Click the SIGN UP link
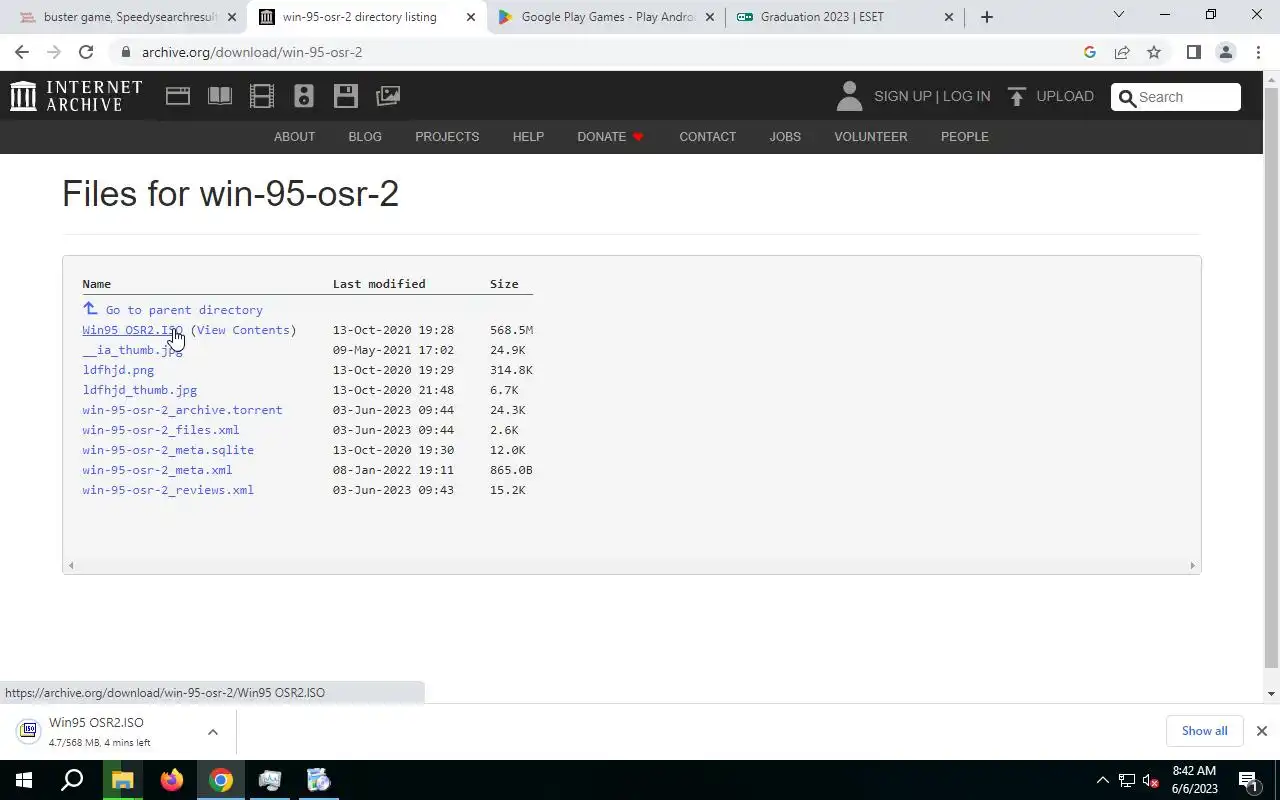The image size is (1280, 800). point(902,96)
